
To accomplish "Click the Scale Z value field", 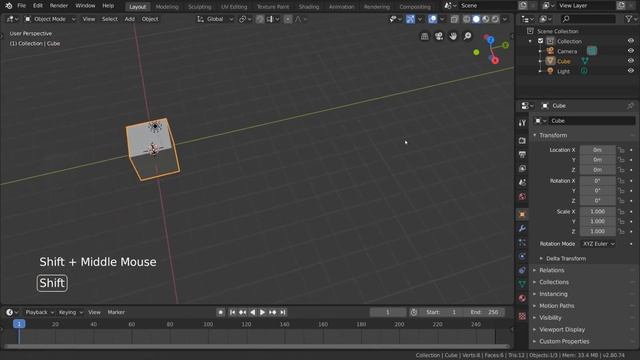I will 598,231.
